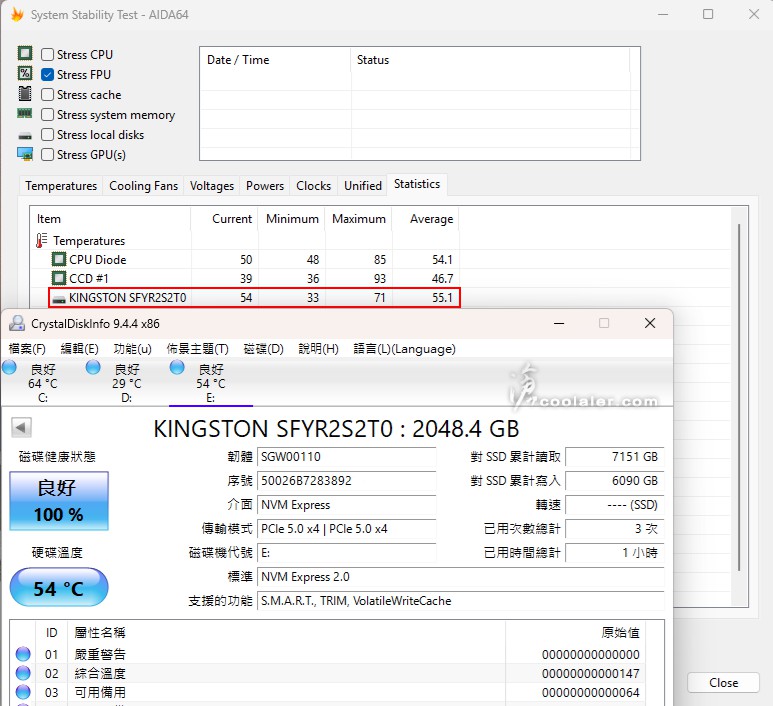Open the 編輯(E) menu
773x706 pixels.
click(79, 349)
